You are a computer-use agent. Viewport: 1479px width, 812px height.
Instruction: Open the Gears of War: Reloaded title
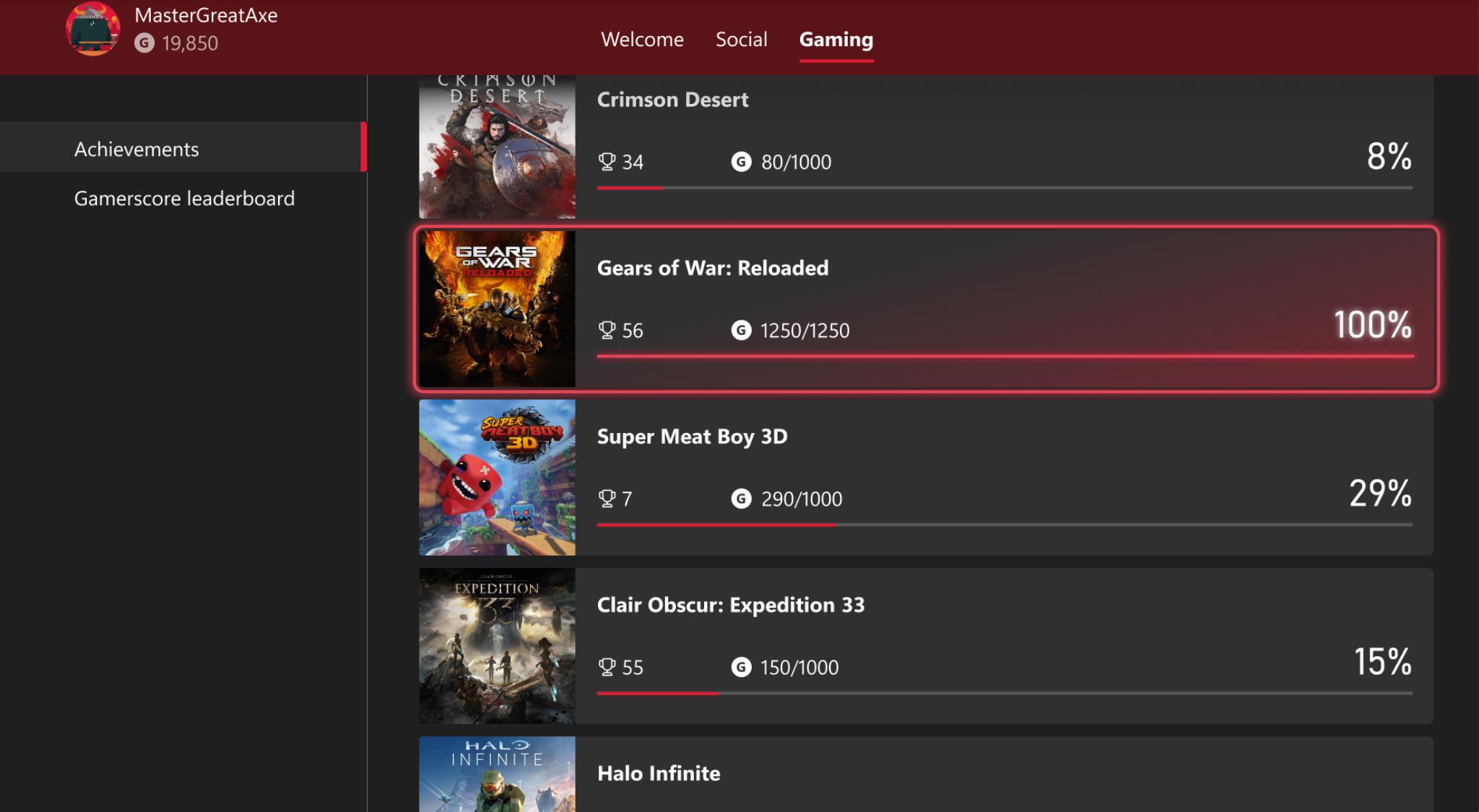[x=713, y=268]
